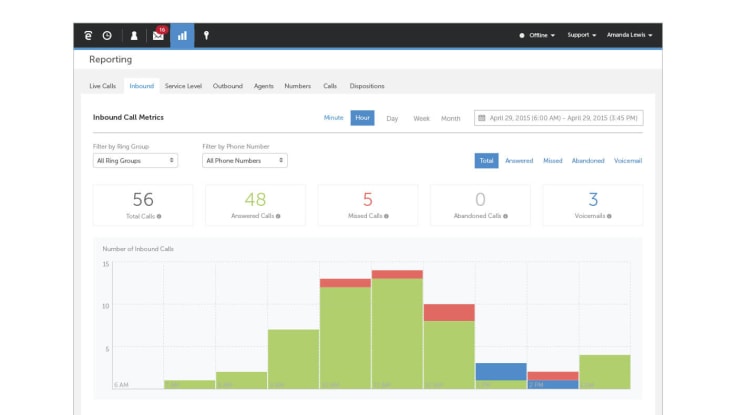
Task: Open the clock history icon
Action: pyautogui.click(x=107, y=36)
